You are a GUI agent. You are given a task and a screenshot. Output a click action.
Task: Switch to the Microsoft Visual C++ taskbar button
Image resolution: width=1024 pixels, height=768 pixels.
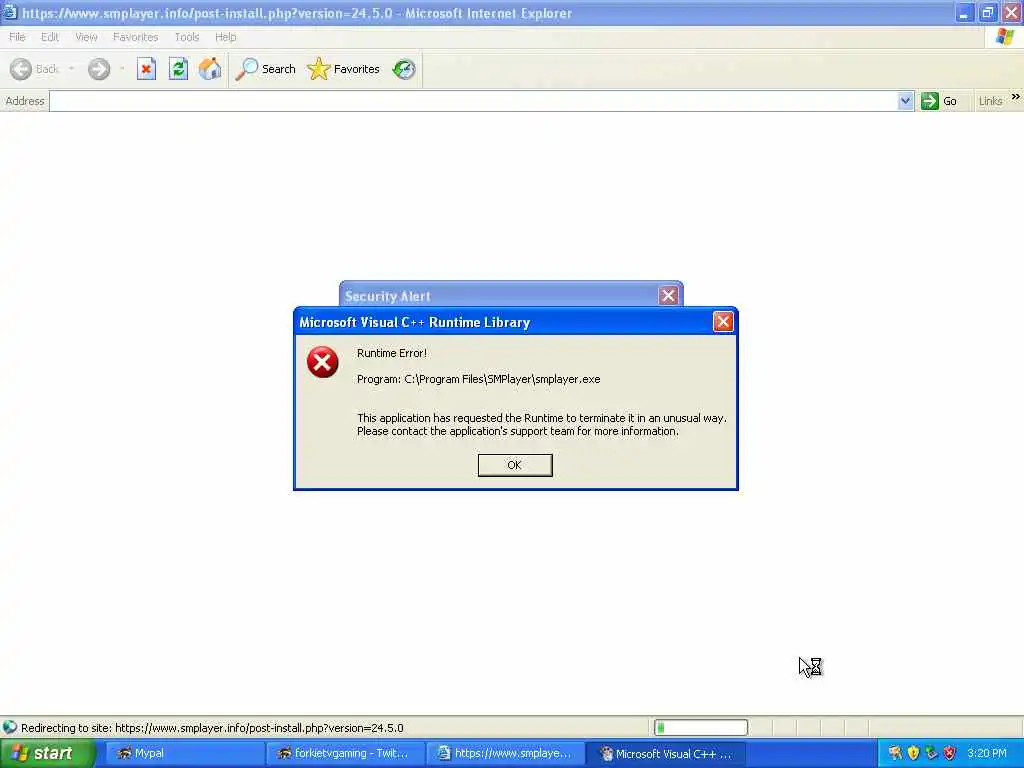(x=665, y=754)
